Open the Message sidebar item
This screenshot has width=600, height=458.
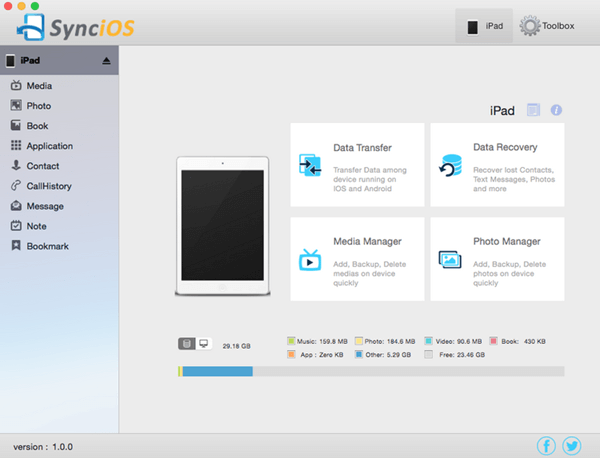point(45,206)
